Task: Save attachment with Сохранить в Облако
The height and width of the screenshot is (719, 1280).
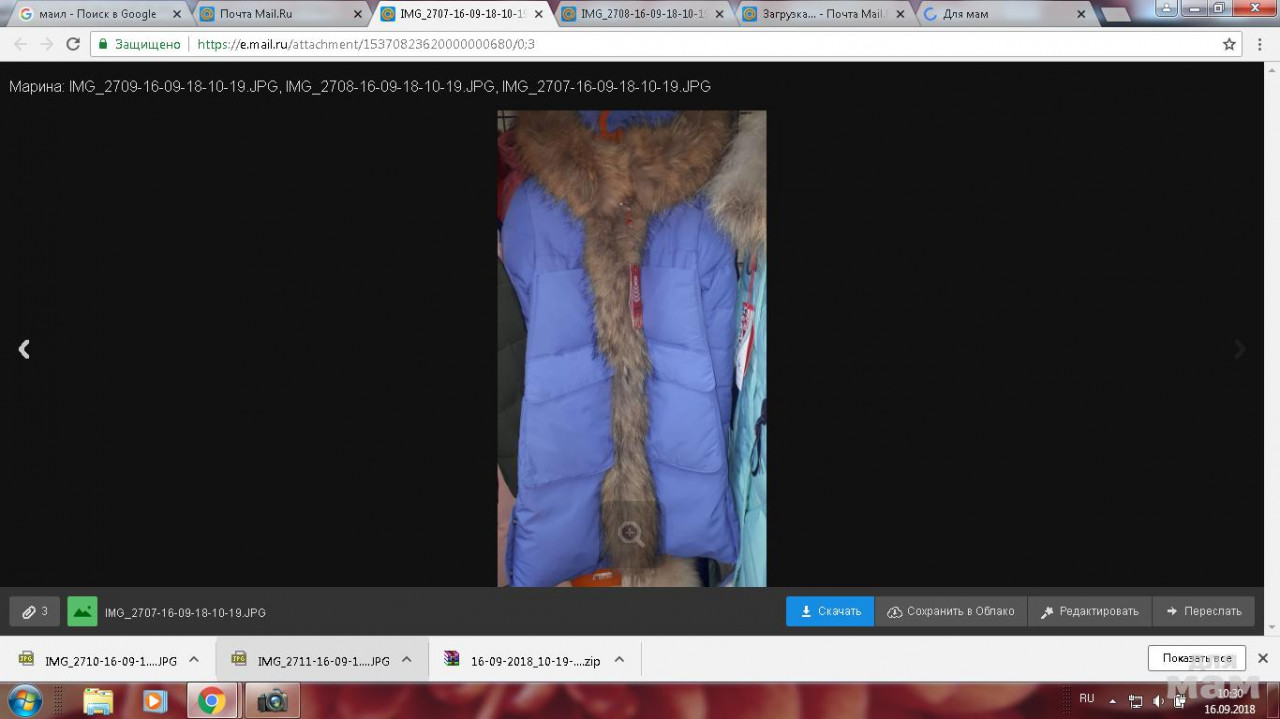Action: pos(950,611)
